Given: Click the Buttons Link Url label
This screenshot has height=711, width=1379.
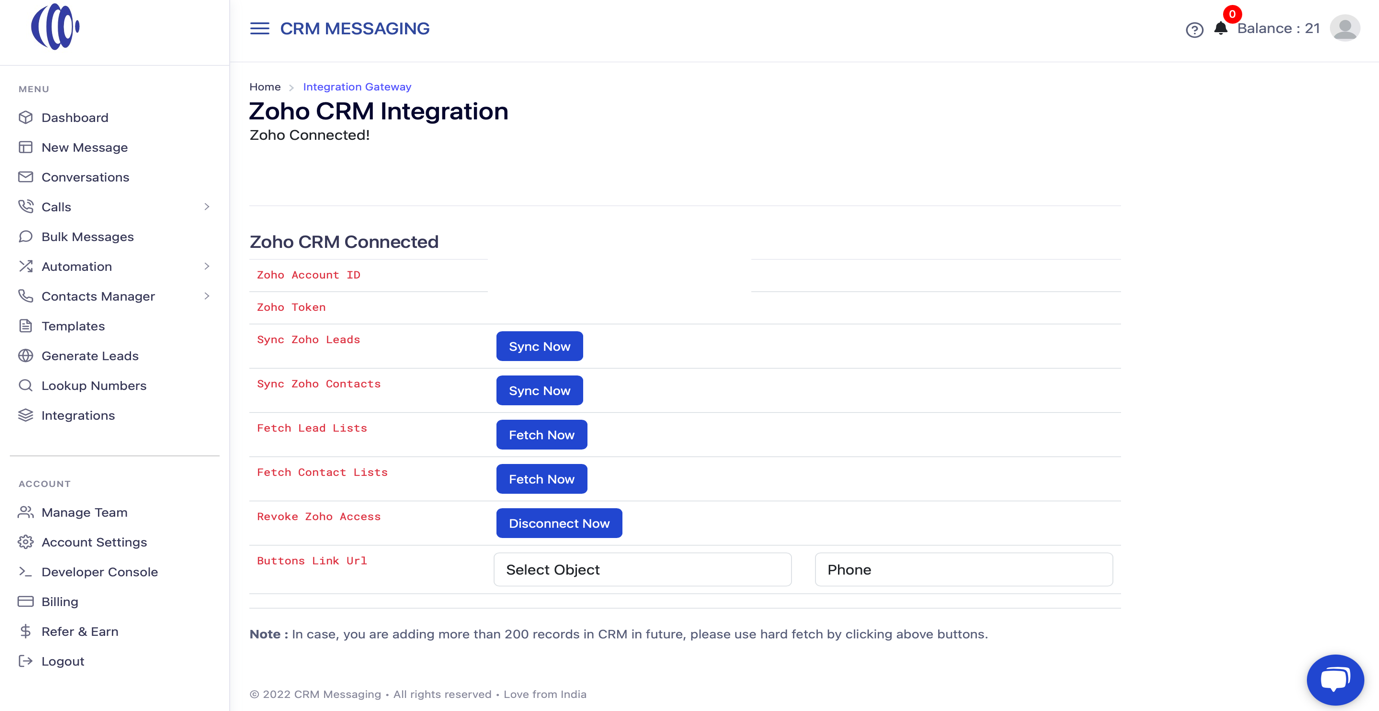Looking at the screenshot, I should tap(312, 561).
